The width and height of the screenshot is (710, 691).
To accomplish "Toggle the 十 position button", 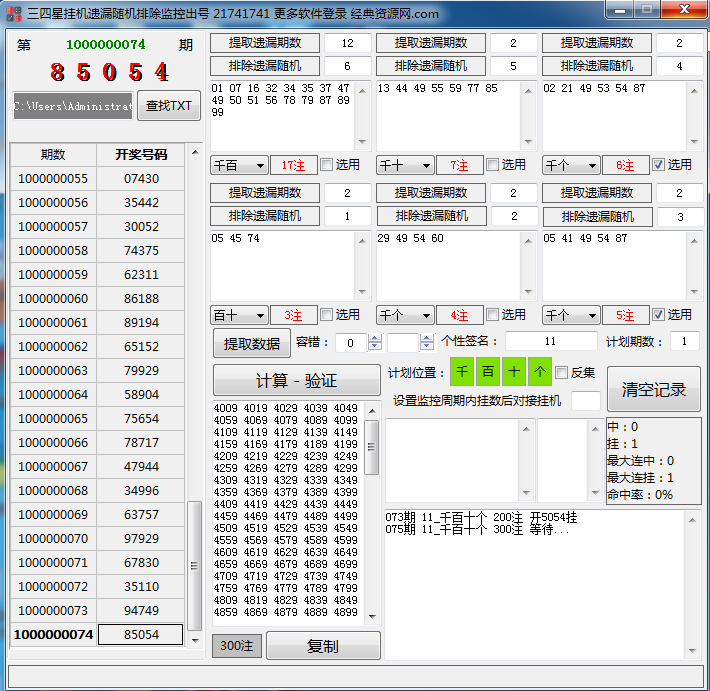I will (513, 372).
